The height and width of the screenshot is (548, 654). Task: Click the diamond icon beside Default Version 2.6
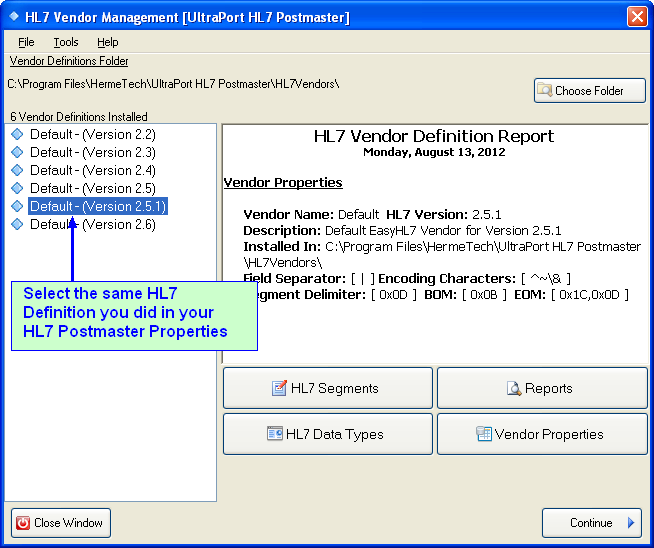[17, 224]
